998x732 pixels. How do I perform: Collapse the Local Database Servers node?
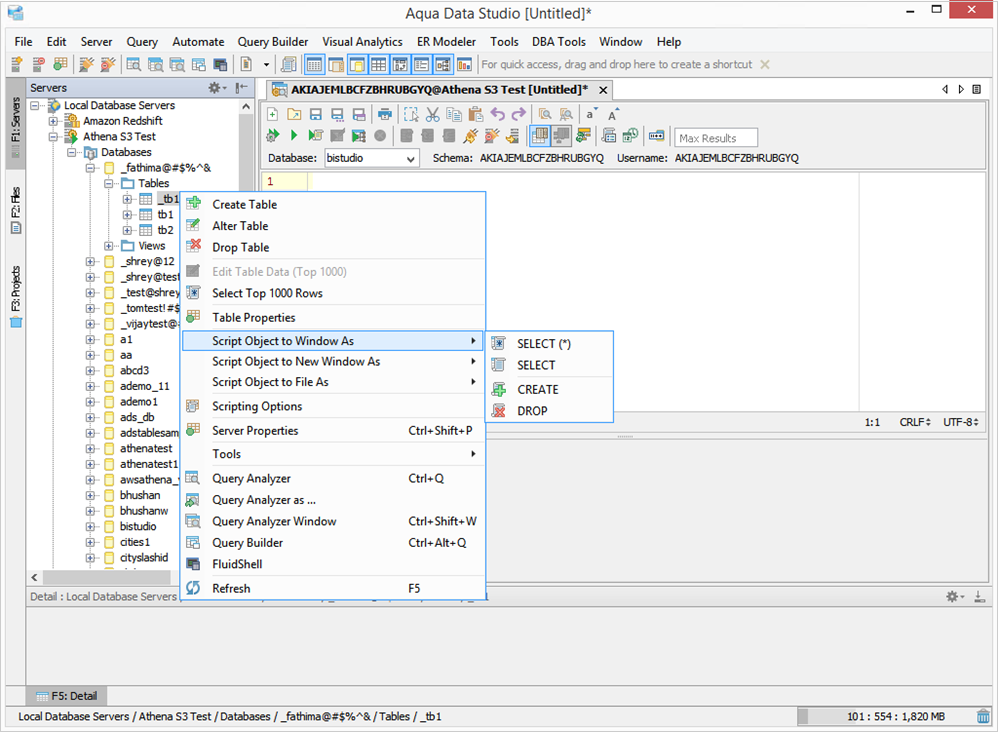pyautogui.click(x=35, y=105)
